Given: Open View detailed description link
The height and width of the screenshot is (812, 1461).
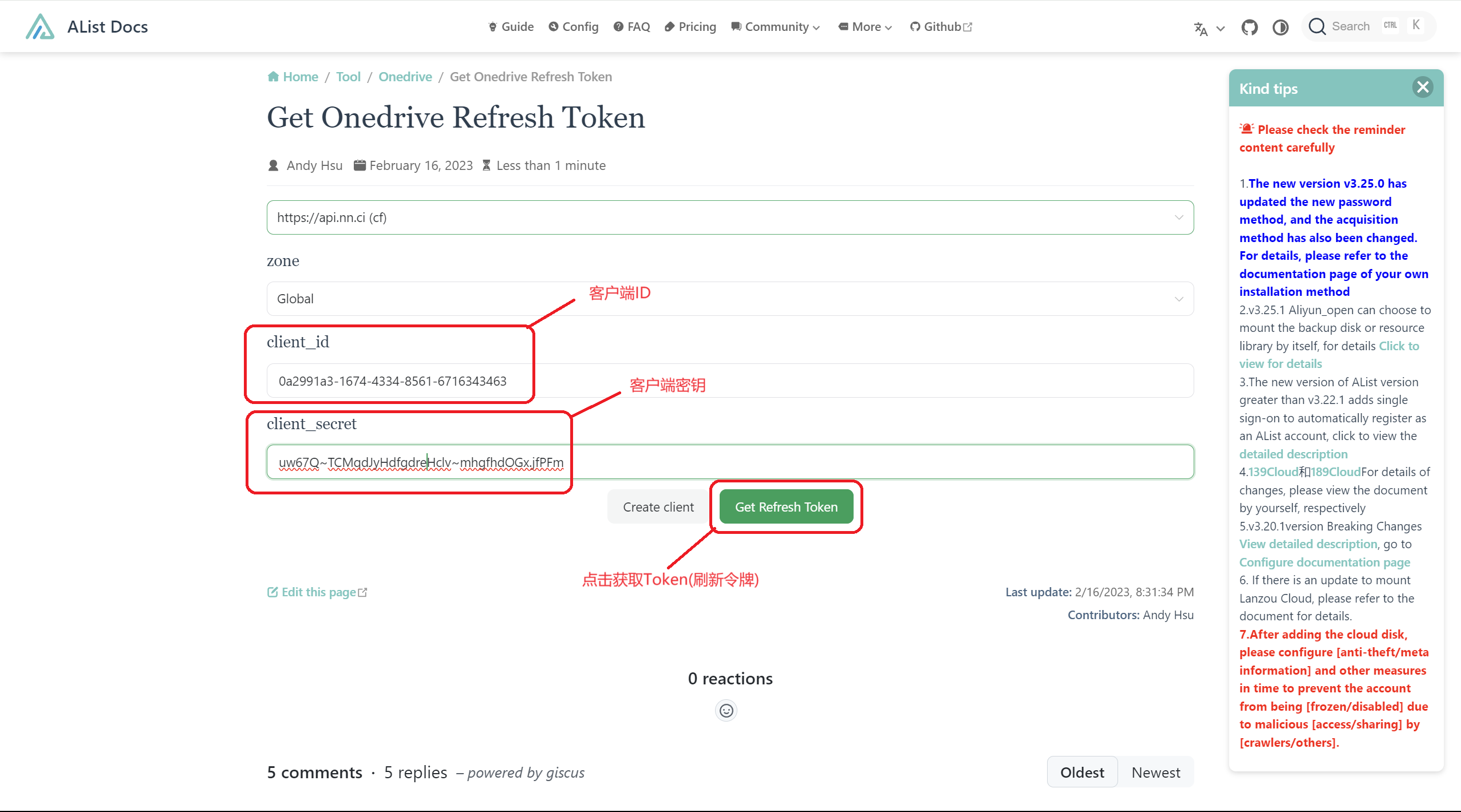Looking at the screenshot, I should click(x=1308, y=544).
